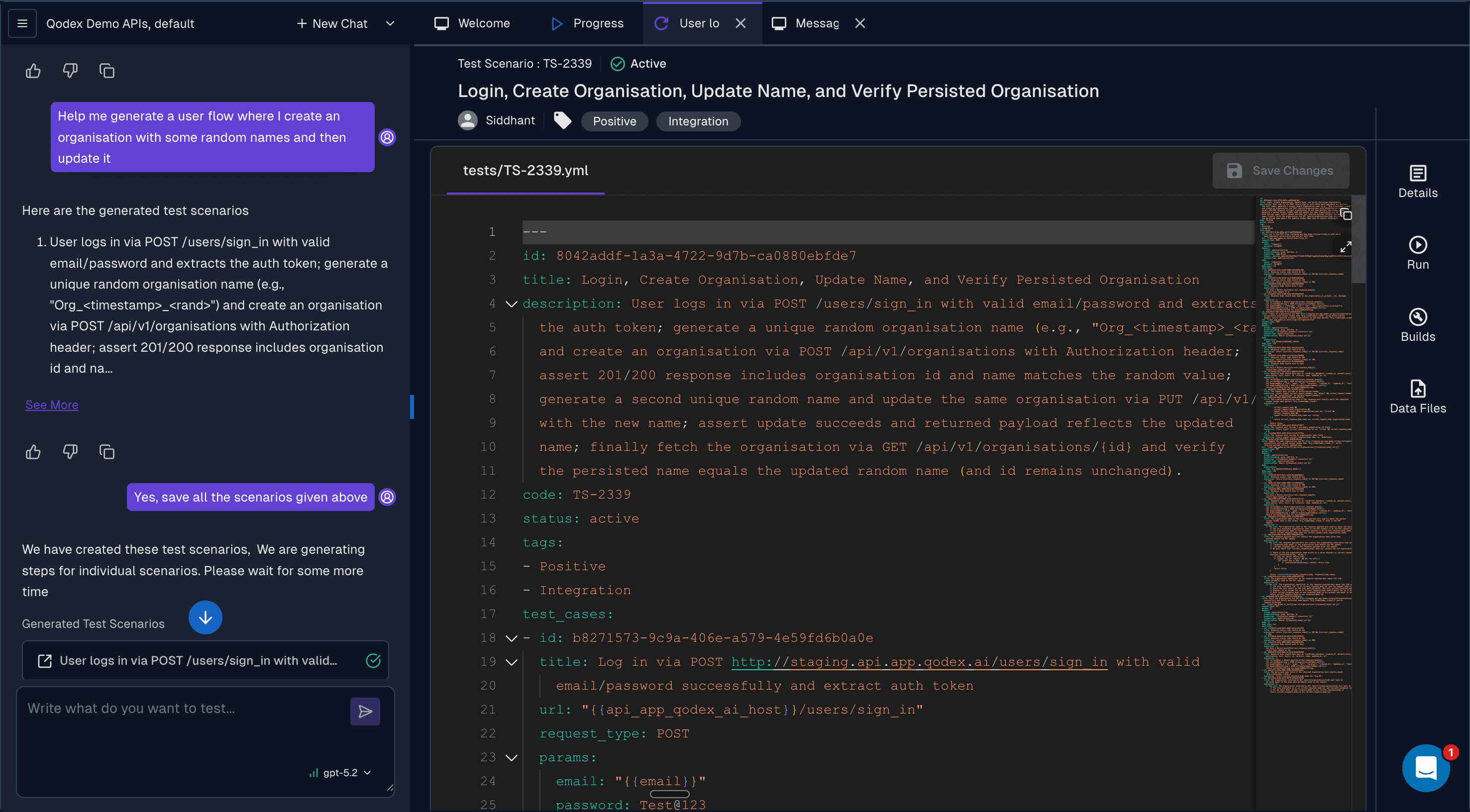Dislike the generated scenarios response
1470x812 pixels.
70,452
